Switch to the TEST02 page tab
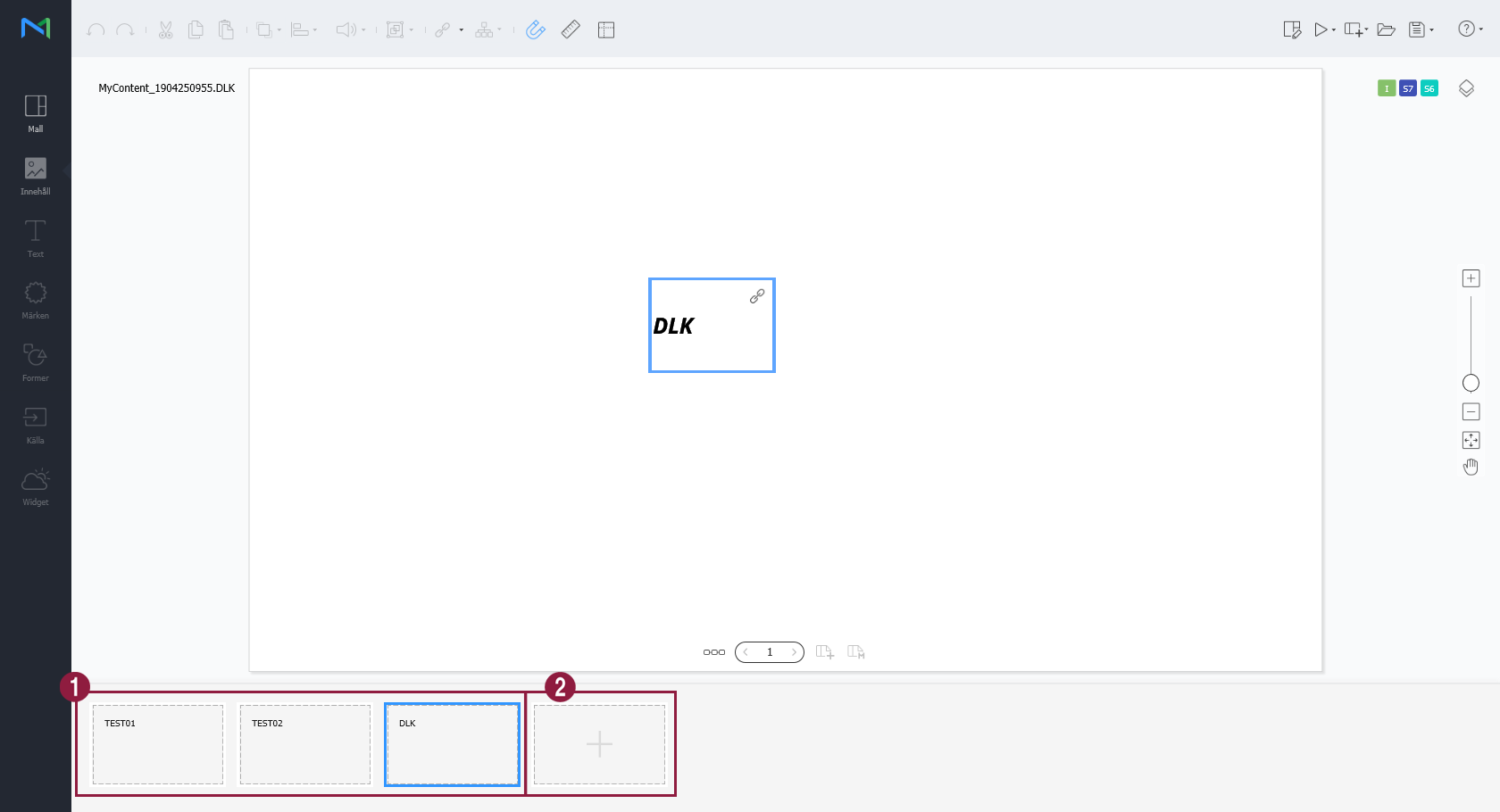This screenshot has height=812, width=1500. tap(304, 744)
